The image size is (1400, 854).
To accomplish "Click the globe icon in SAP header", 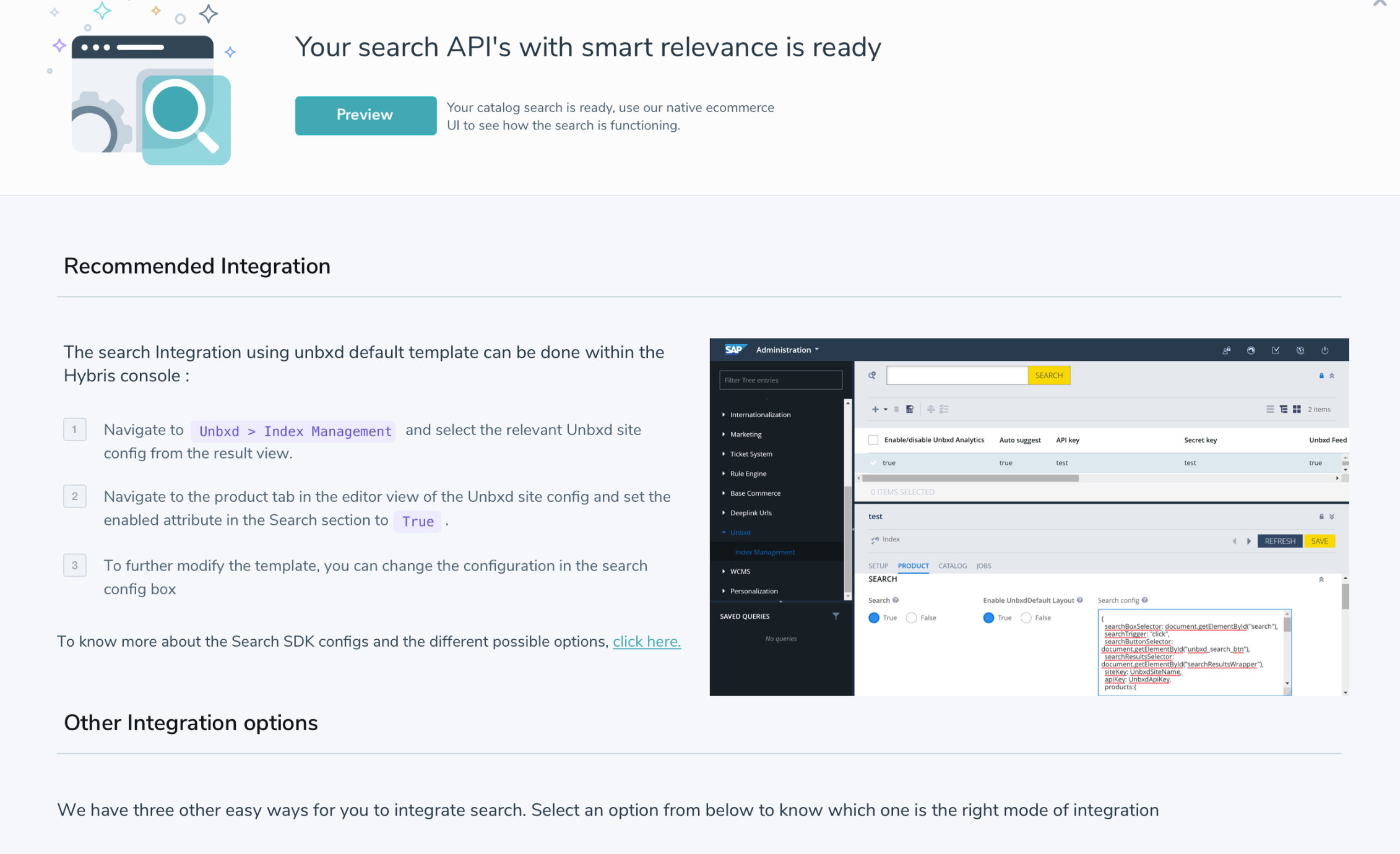I will pyautogui.click(x=1300, y=350).
